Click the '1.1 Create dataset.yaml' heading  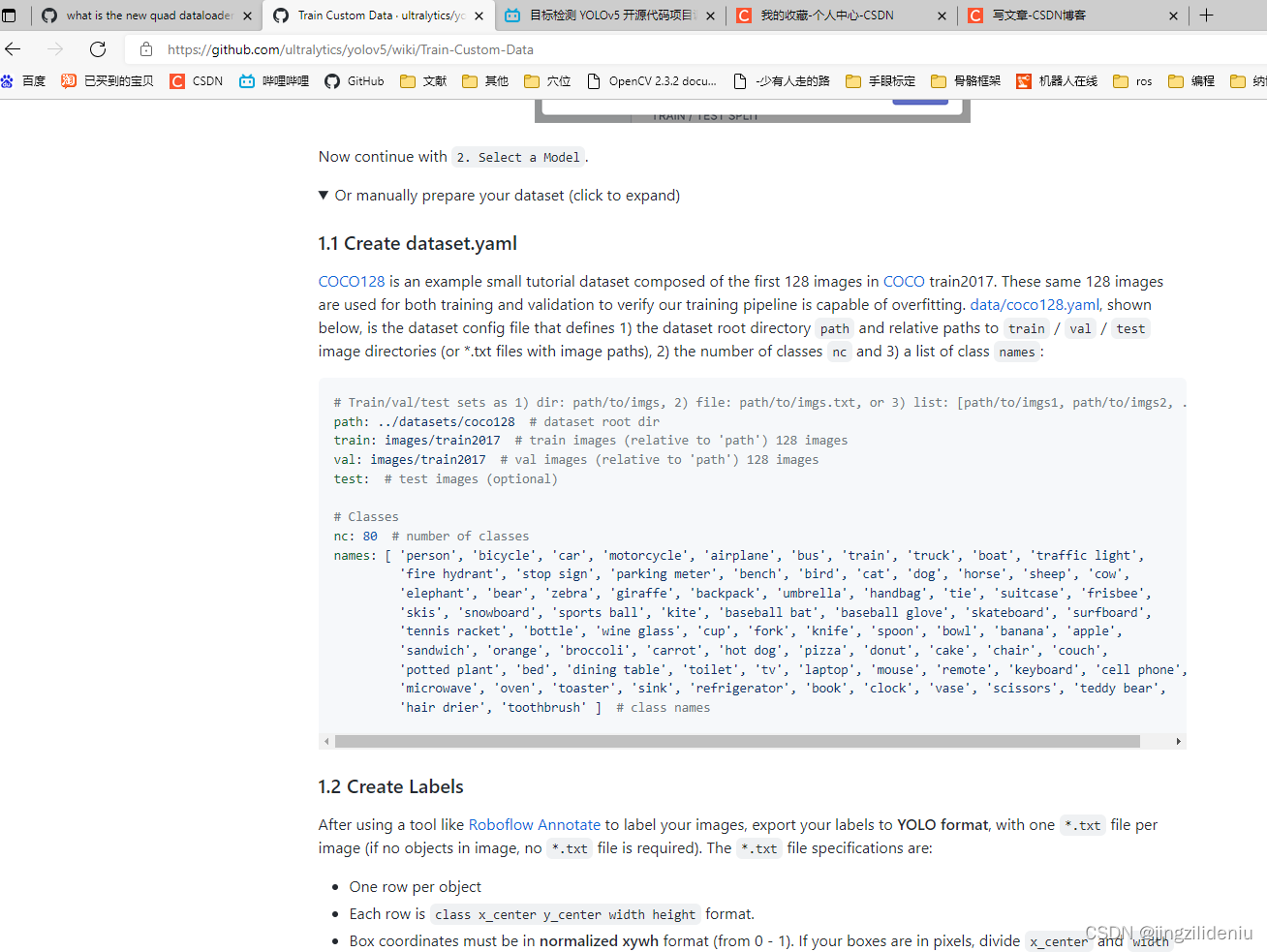point(417,244)
